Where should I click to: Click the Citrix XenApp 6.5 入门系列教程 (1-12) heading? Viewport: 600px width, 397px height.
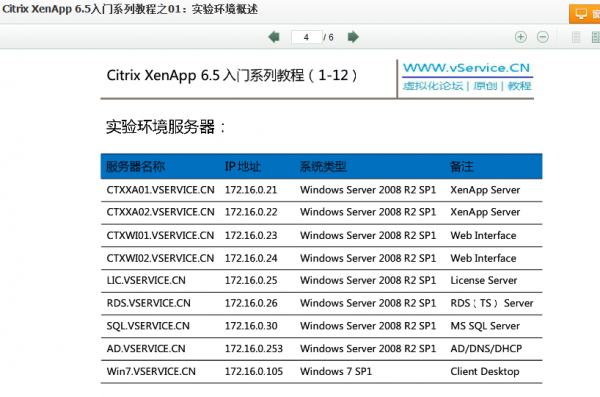tap(232, 75)
